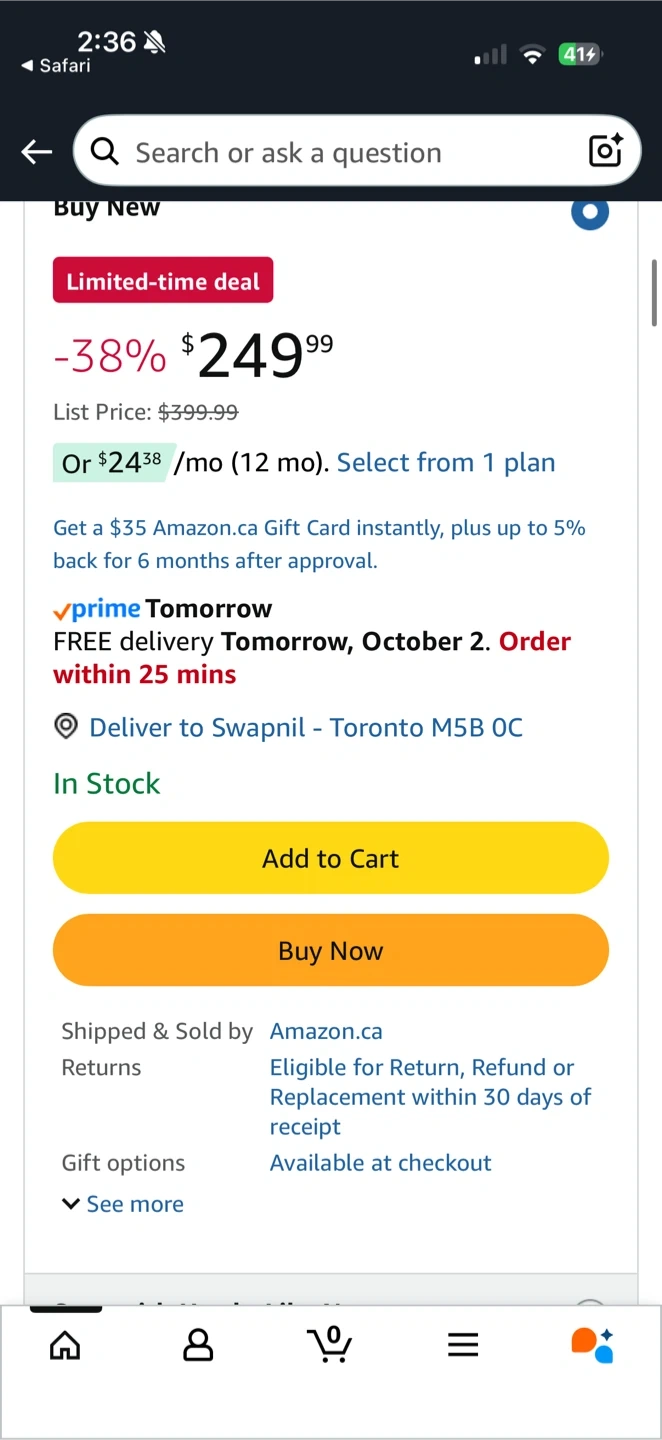The height and width of the screenshot is (1440, 662).
Task: Go to Home tab icon
Action: click(x=65, y=1345)
